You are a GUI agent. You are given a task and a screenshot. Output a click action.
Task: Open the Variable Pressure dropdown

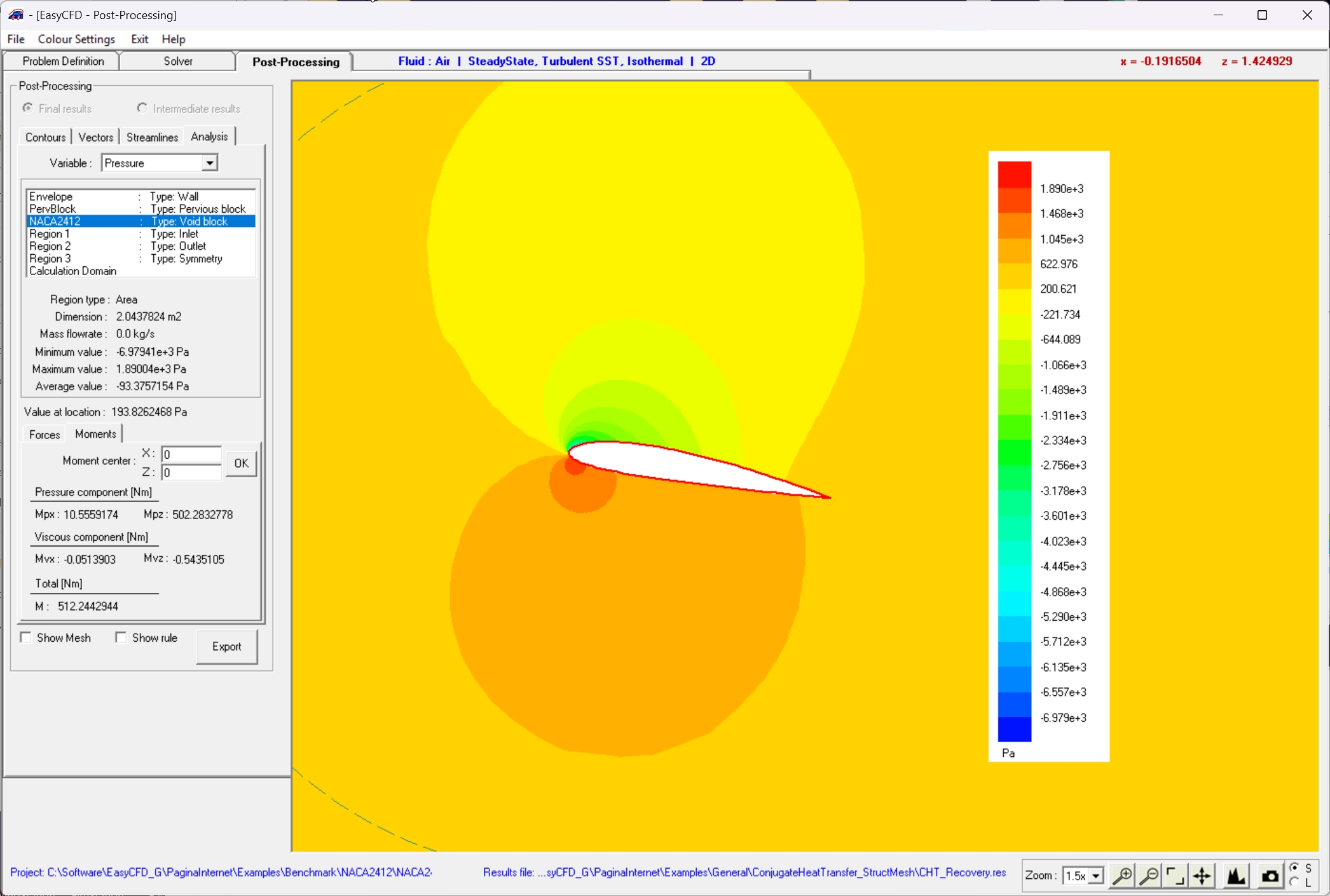[x=209, y=163]
